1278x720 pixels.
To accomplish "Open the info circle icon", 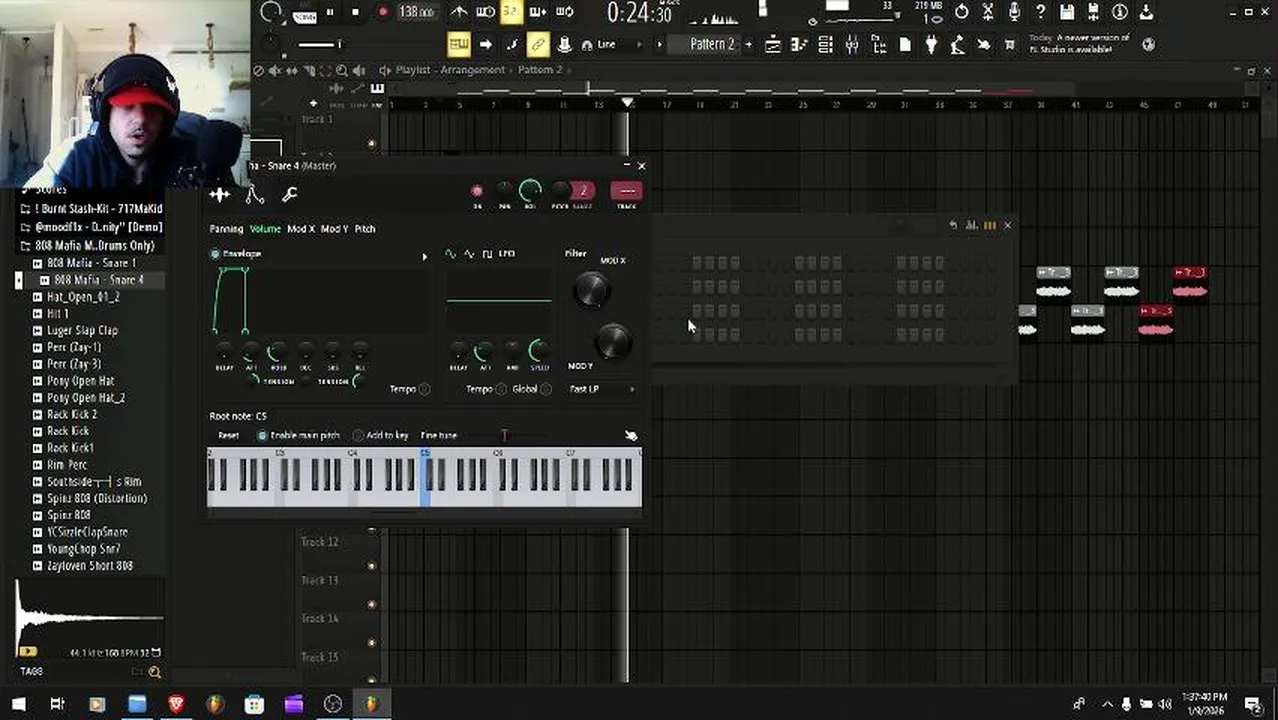I will tap(1120, 12).
